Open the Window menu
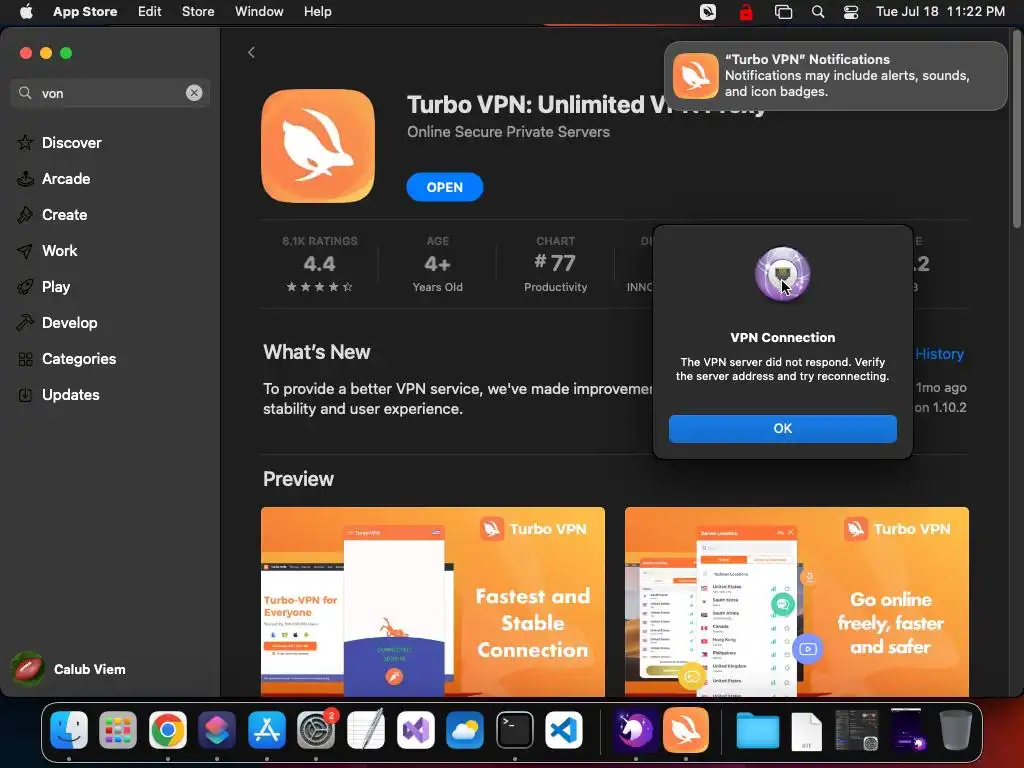The height and width of the screenshot is (768, 1024). click(259, 12)
